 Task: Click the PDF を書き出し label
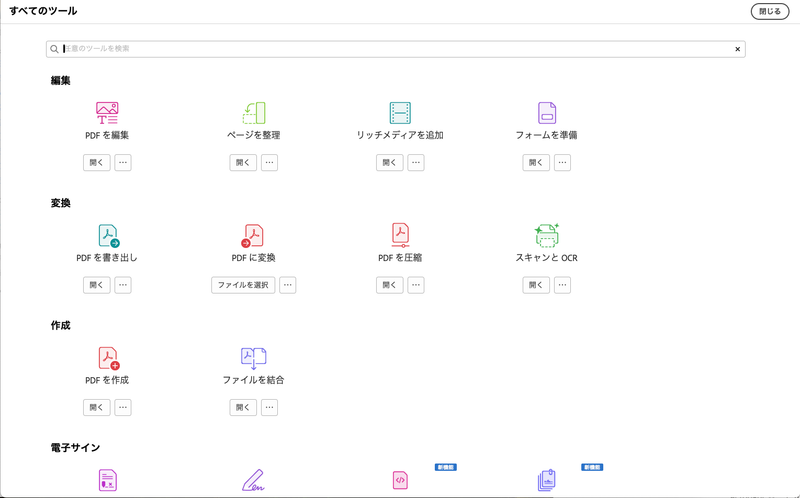107,258
